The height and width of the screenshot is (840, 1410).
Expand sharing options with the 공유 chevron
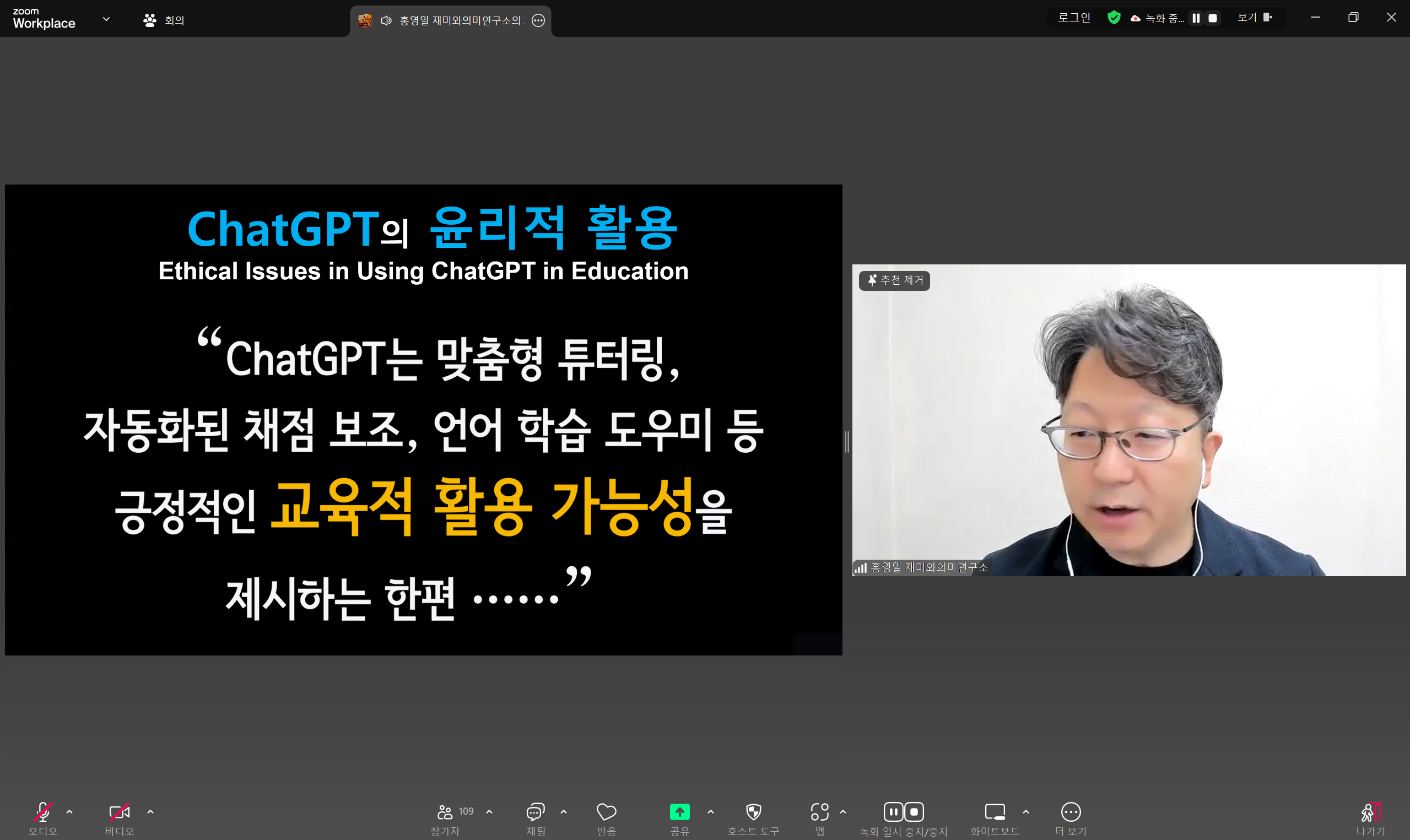pyautogui.click(x=711, y=811)
